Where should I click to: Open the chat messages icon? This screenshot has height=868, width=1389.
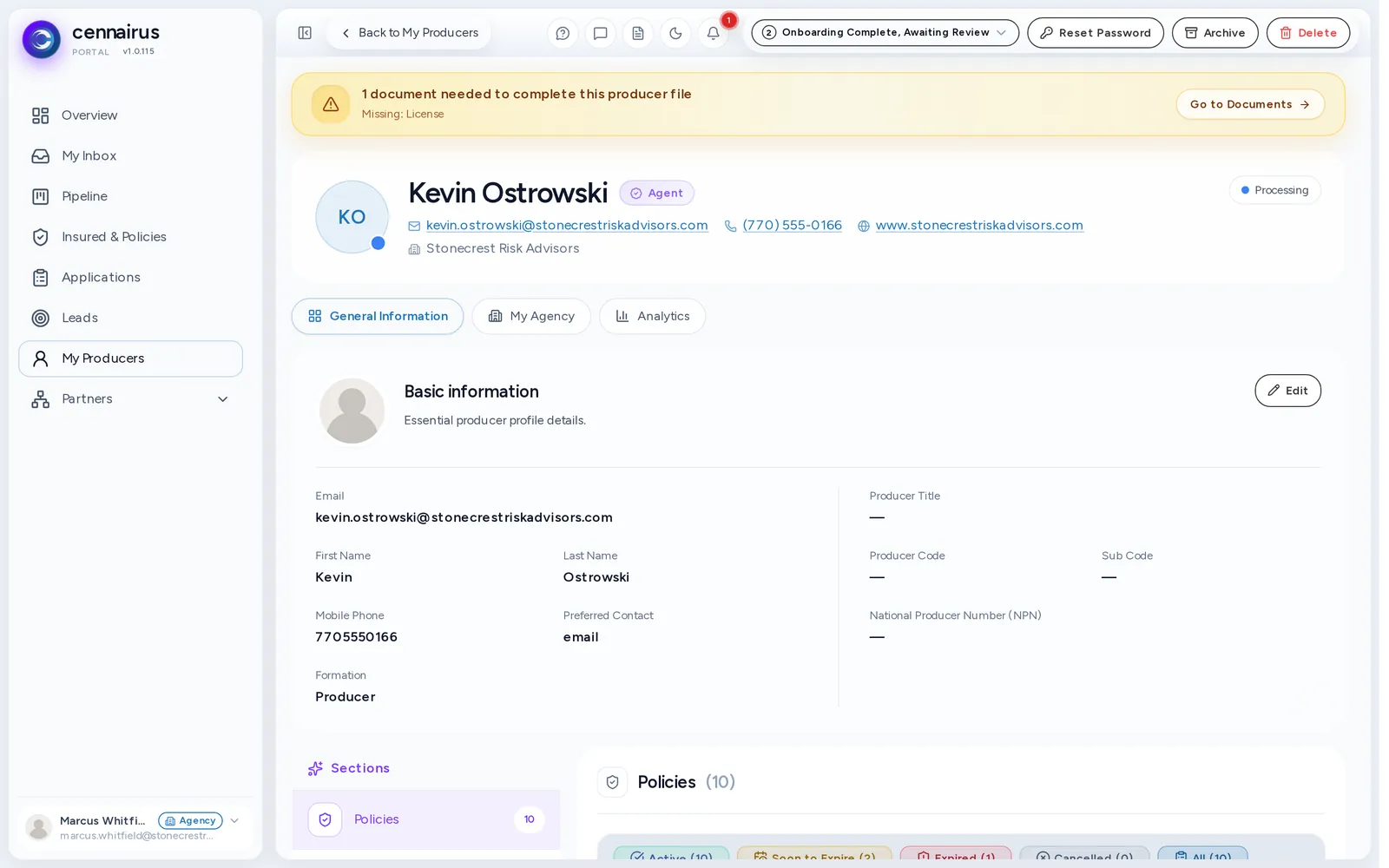(x=600, y=33)
